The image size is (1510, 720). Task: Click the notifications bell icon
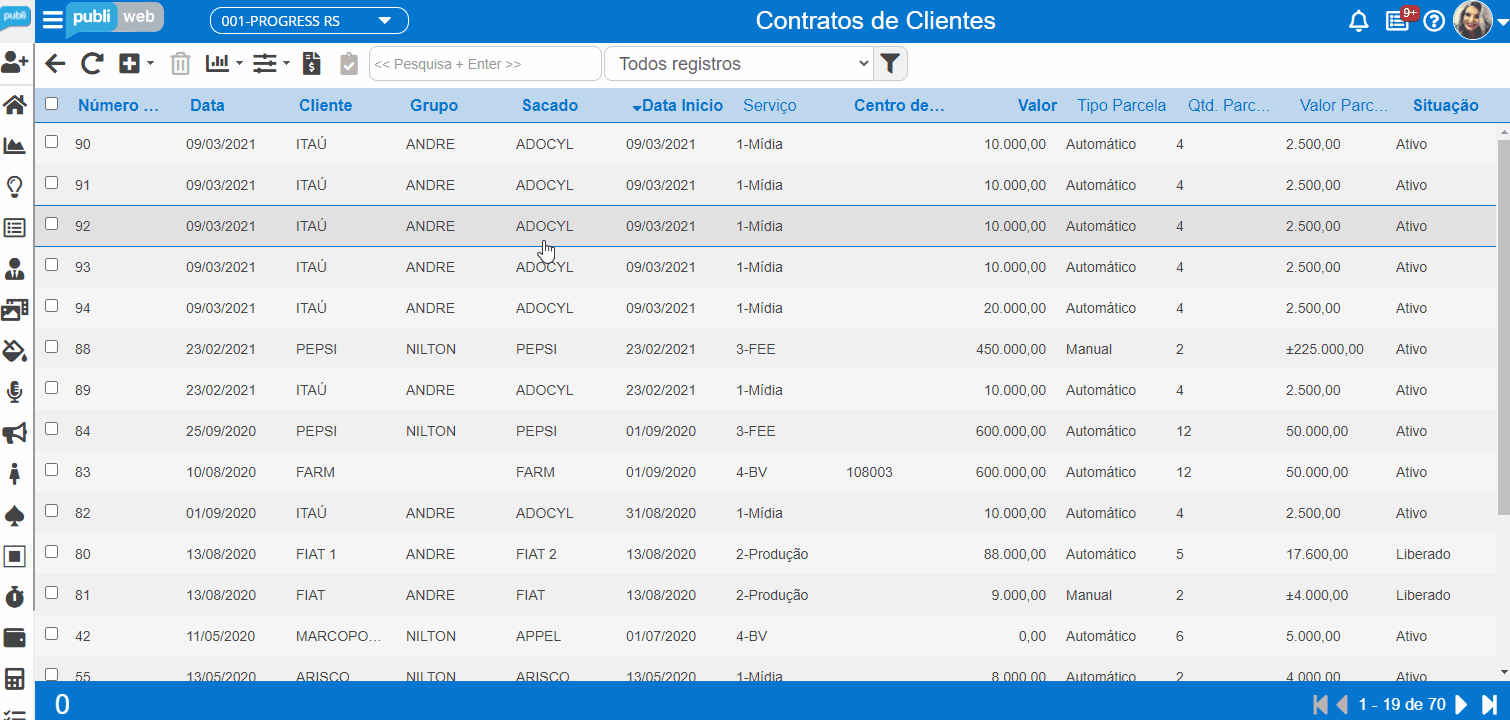click(1358, 21)
